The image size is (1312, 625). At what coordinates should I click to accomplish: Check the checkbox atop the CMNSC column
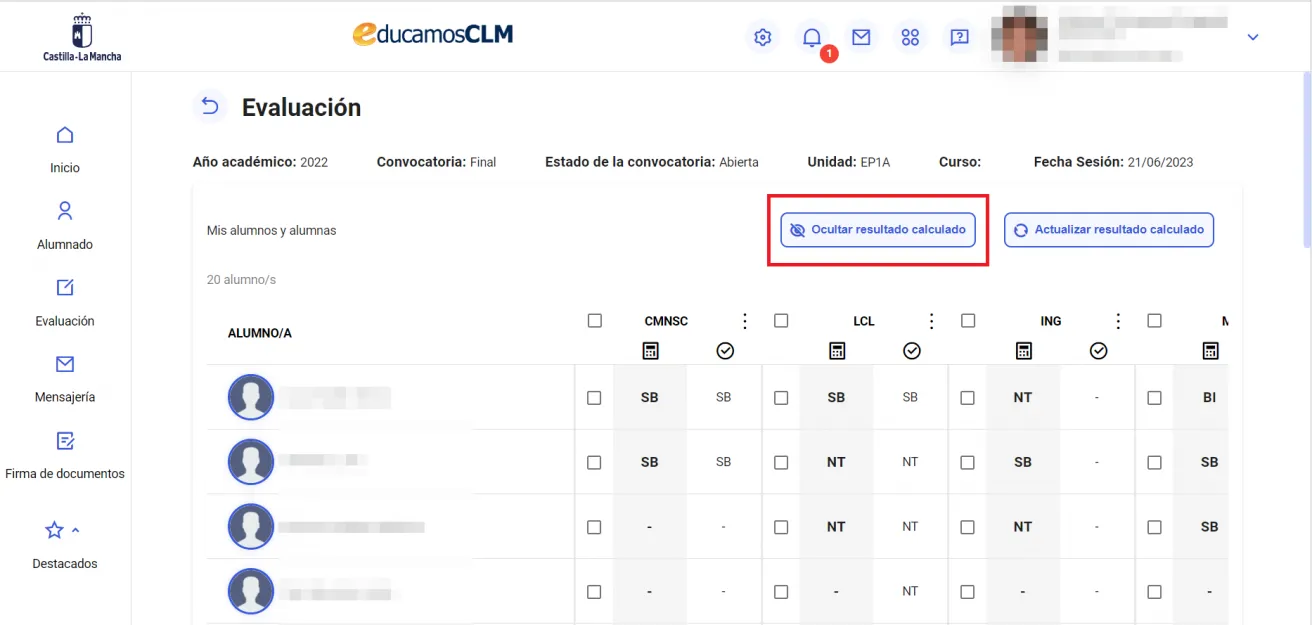[595, 320]
